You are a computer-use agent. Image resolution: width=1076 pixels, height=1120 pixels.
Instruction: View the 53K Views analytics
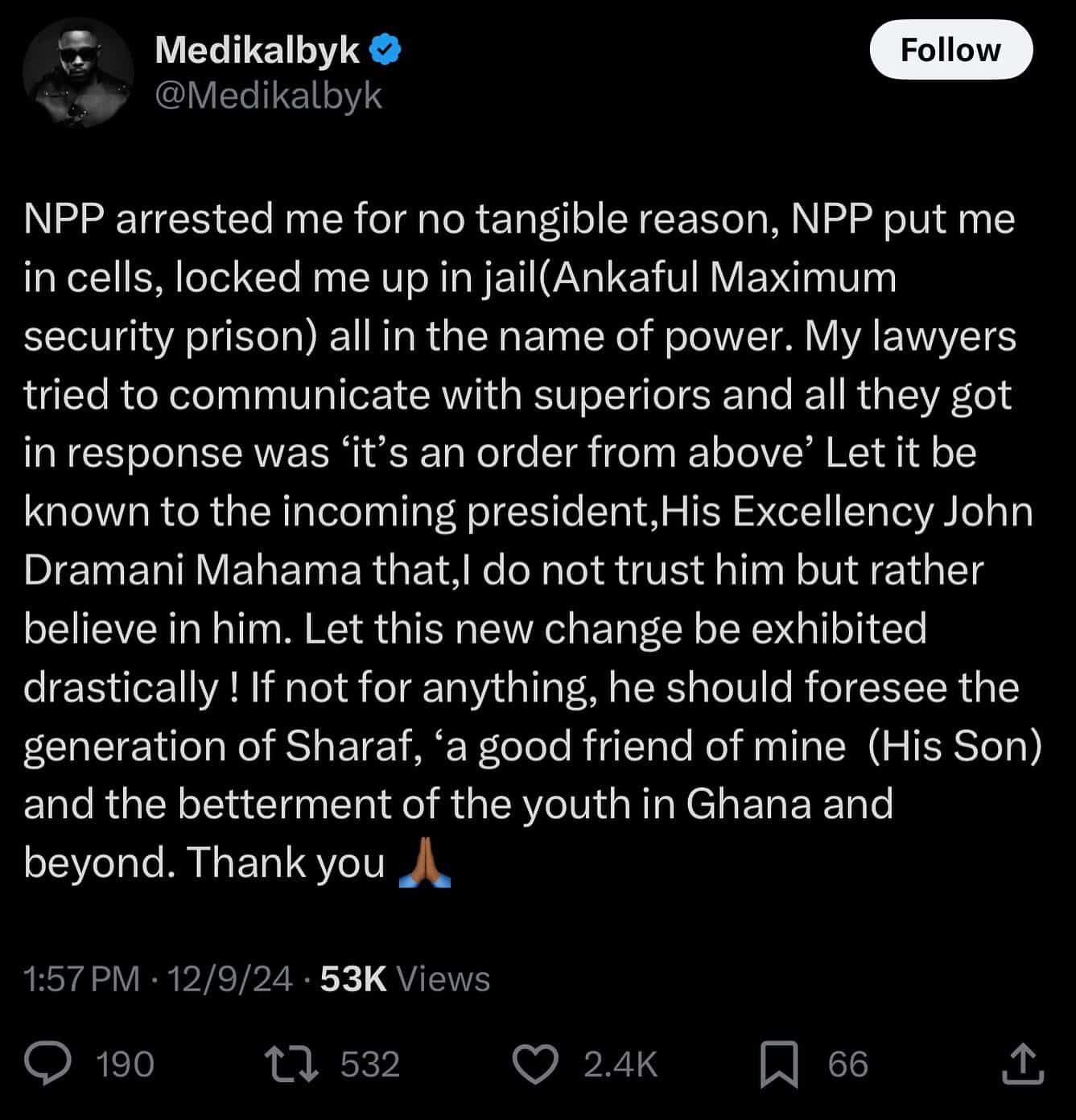405,979
